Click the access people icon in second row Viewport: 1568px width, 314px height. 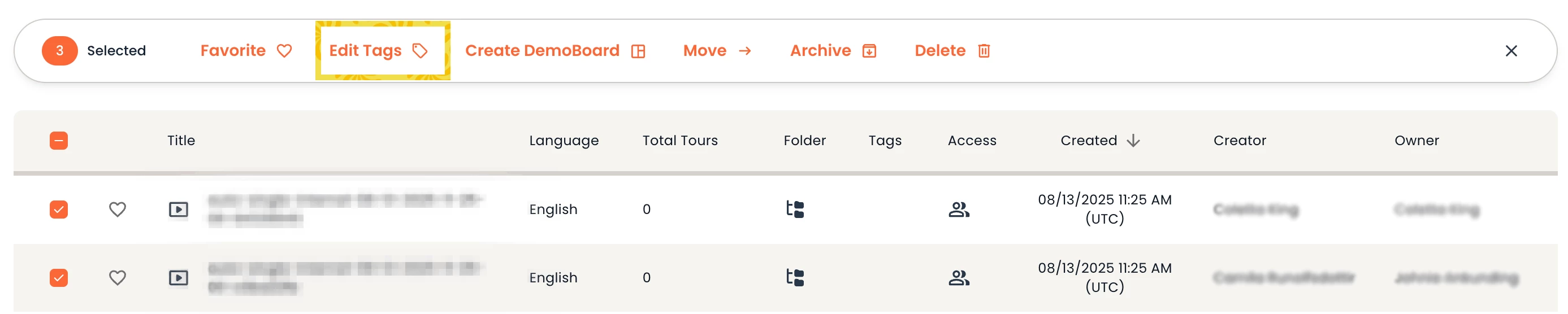coord(959,277)
